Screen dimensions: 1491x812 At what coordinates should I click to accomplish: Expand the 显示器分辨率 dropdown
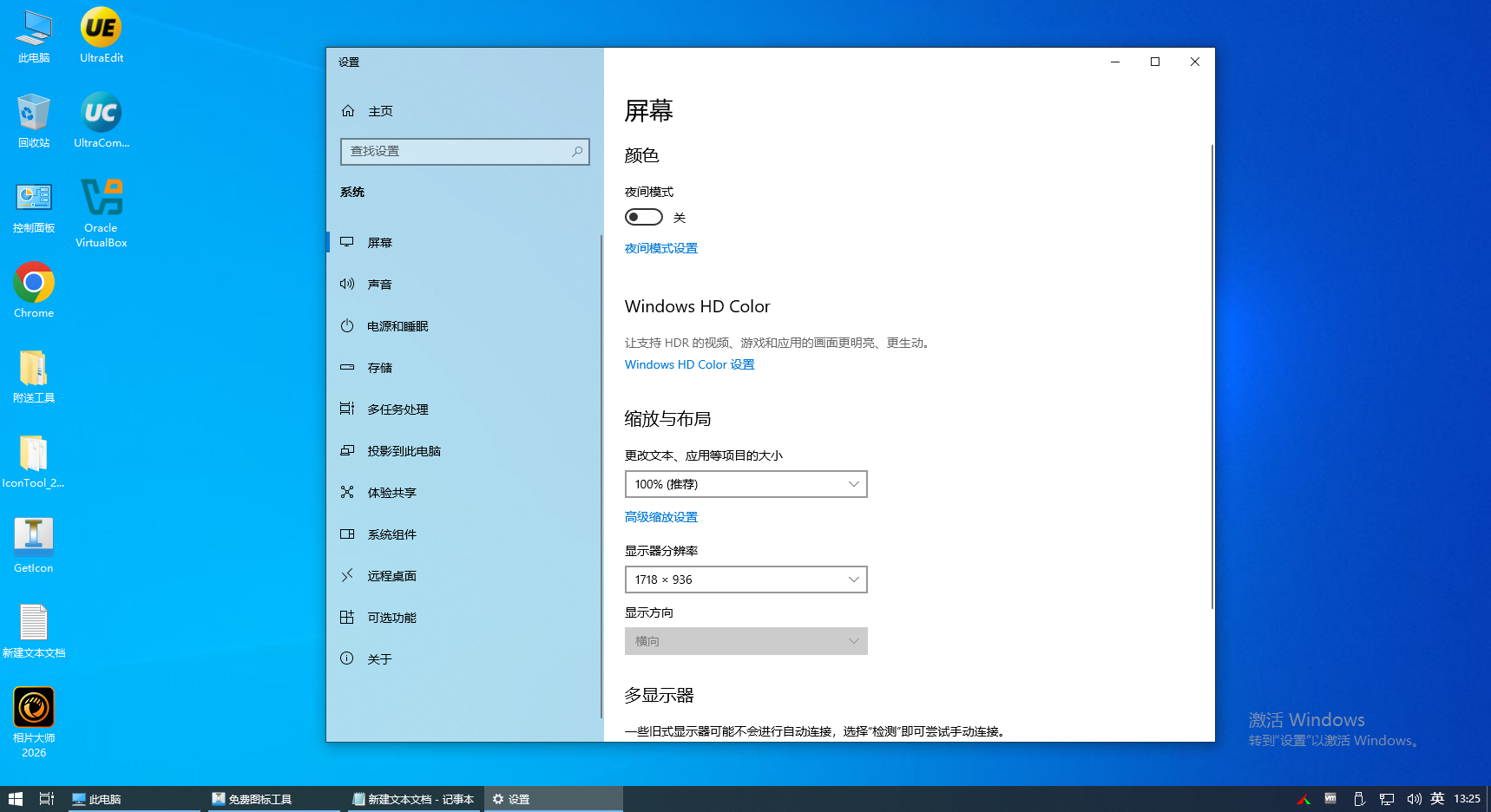coord(745,579)
